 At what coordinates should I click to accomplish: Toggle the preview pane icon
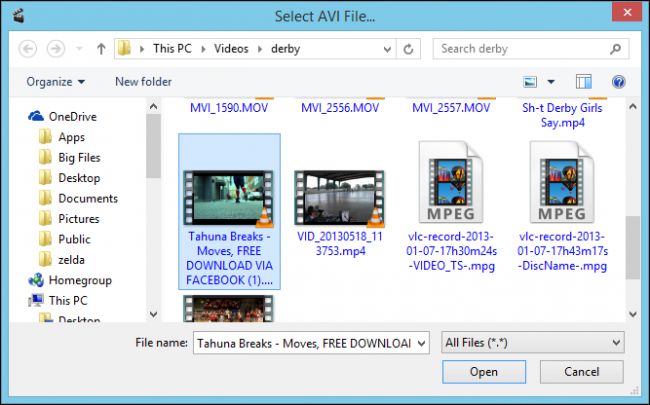(x=584, y=82)
